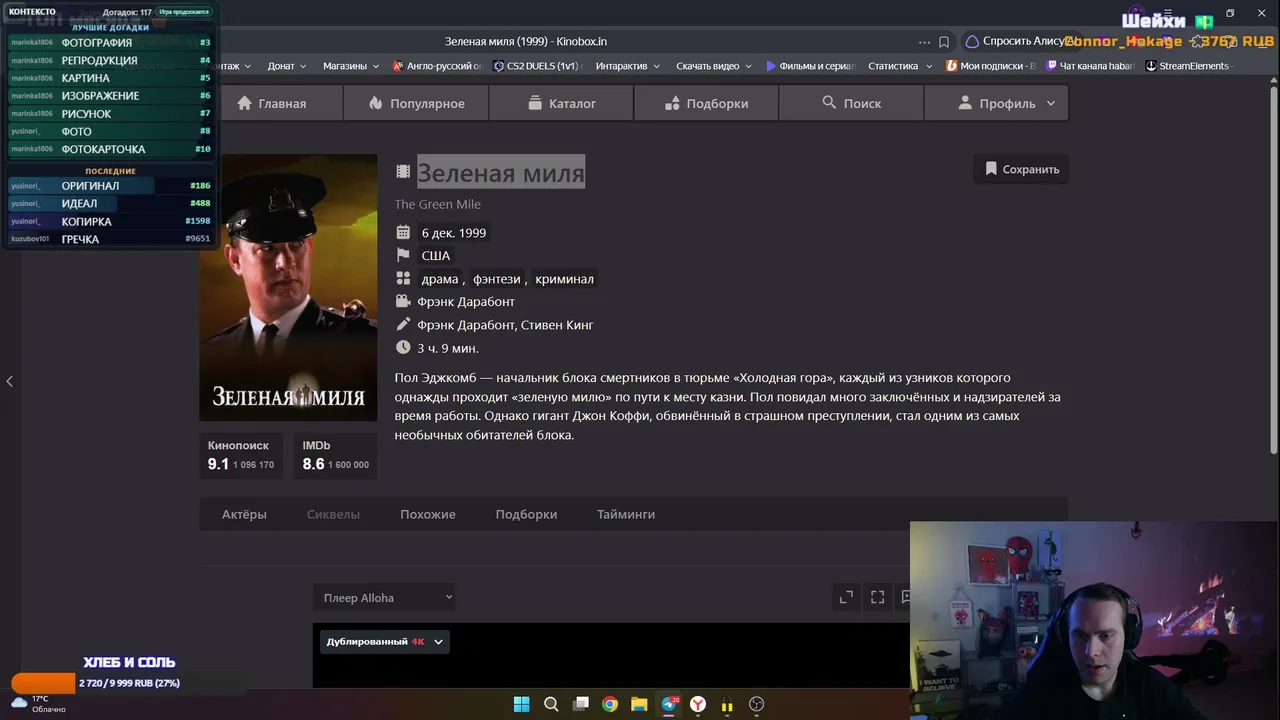The image size is (1280, 720).
Task: Open the Windows Start menu
Action: [x=521, y=704]
